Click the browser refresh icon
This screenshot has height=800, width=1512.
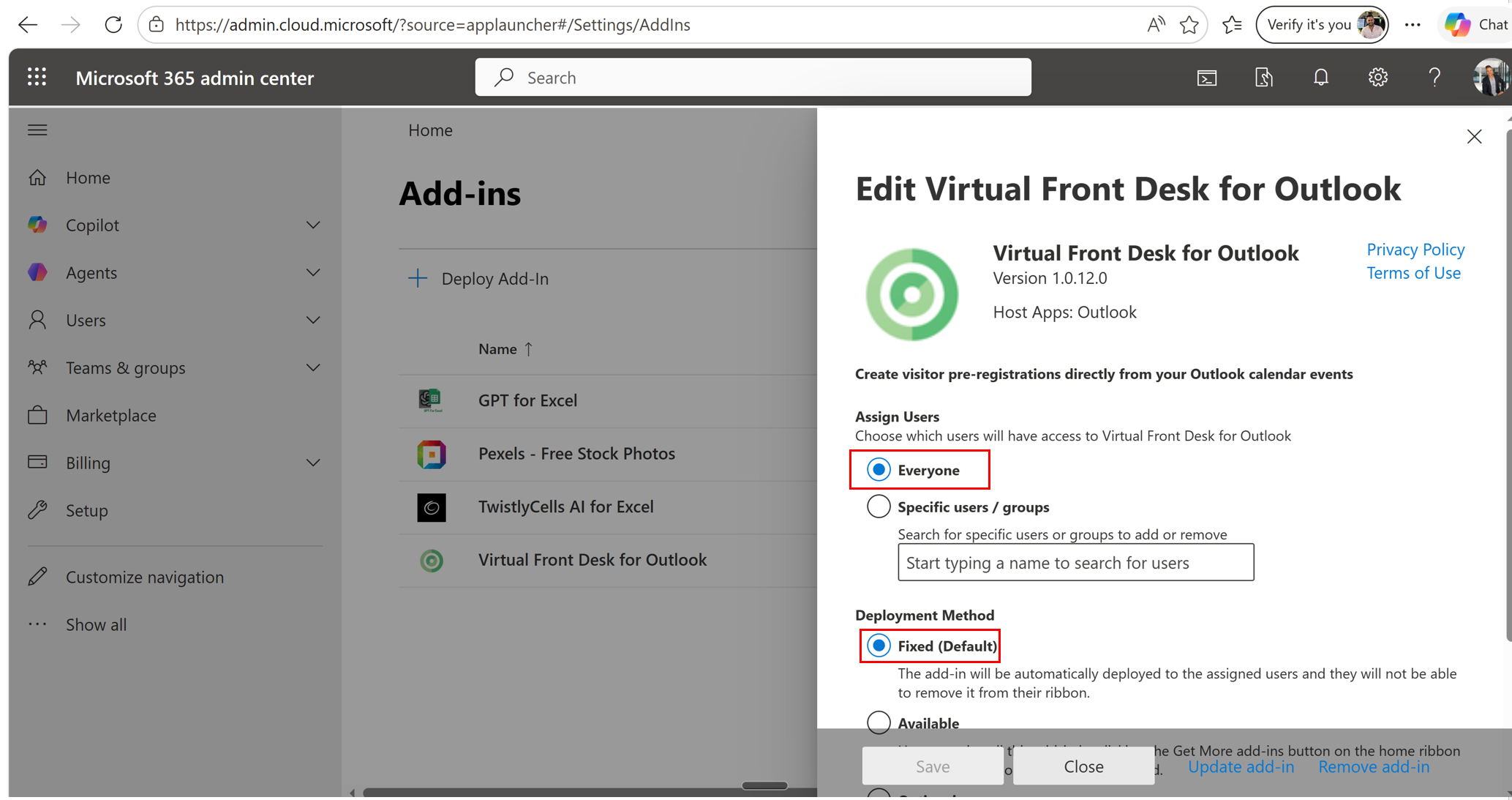click(x=113, y=25)
